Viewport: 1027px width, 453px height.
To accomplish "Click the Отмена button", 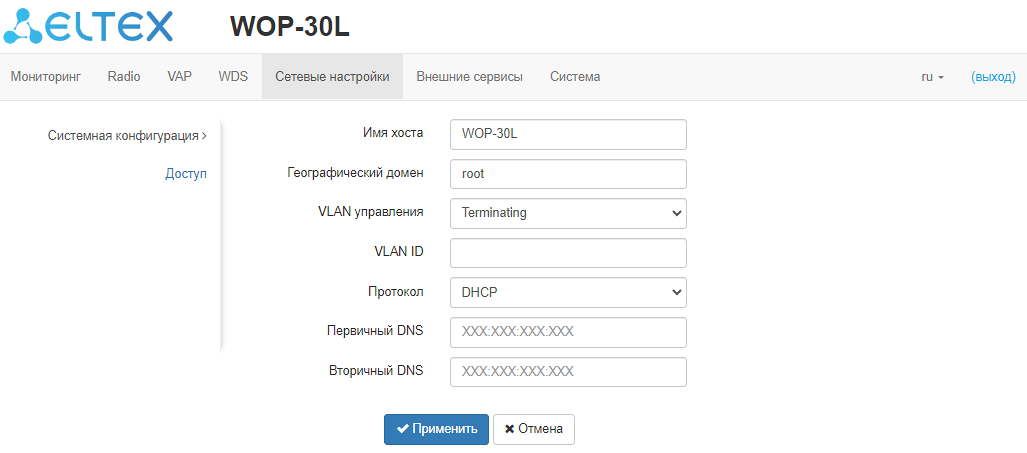I will click(x=534, y=429).
